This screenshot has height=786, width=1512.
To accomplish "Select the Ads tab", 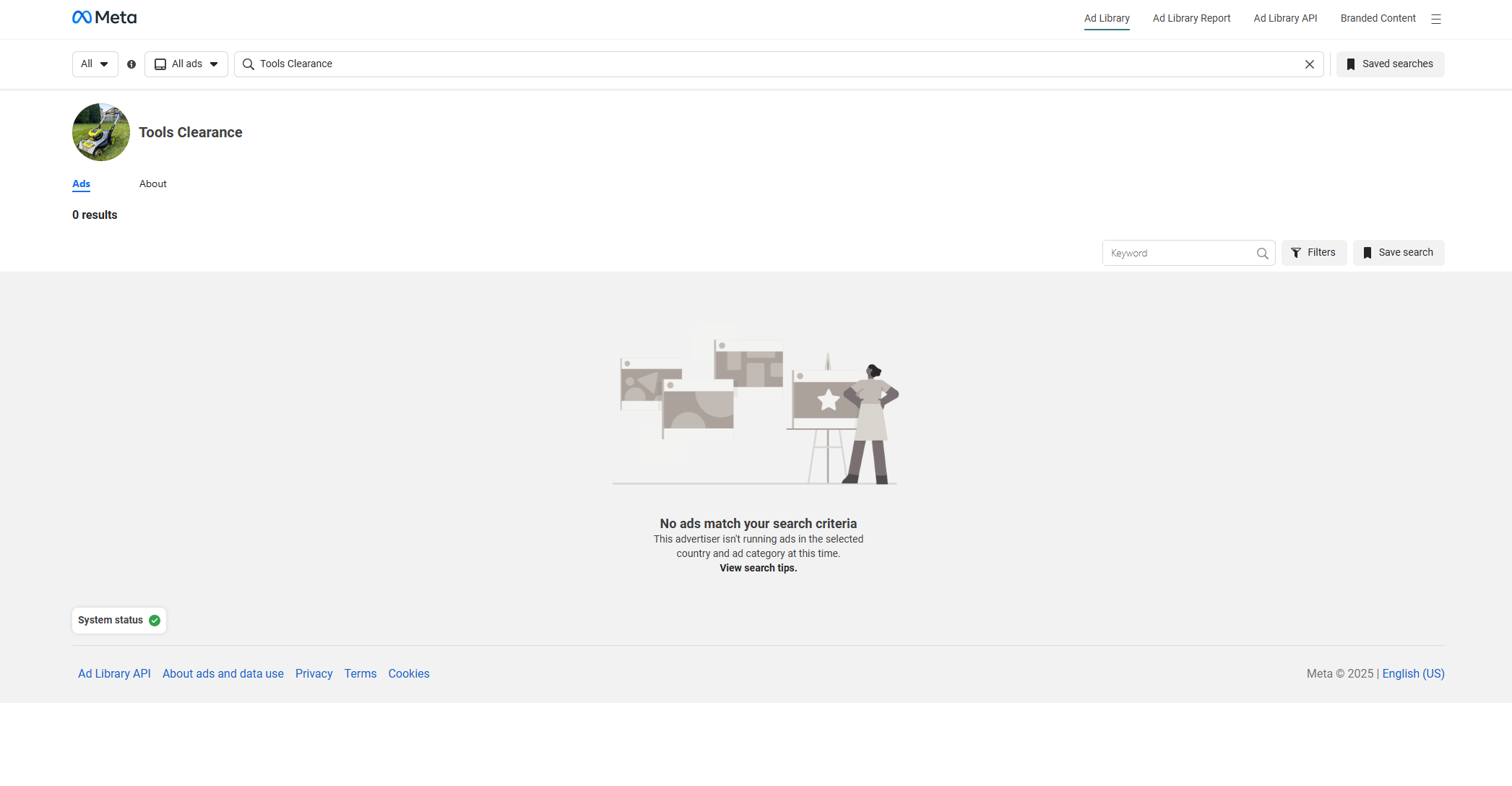I will 81,184.
